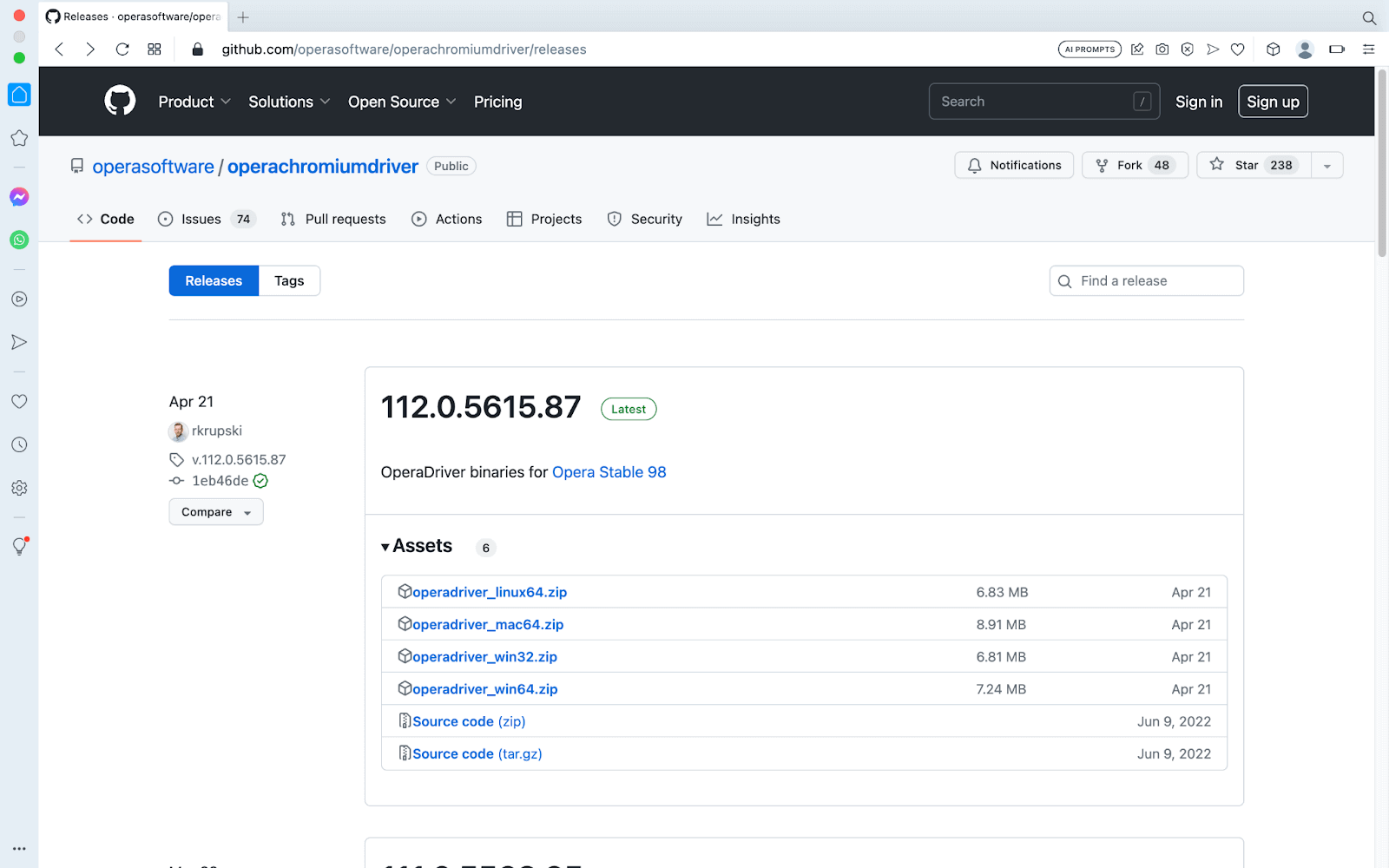Open tag v.112.0.5615.87
The image size is (1389, 868).
(239, 460)
